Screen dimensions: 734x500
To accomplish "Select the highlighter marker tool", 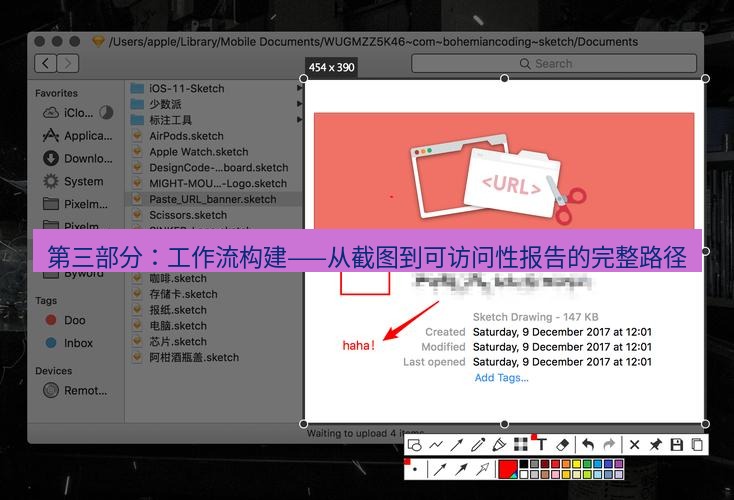I will pyautogui.click(x=499, y=445).
